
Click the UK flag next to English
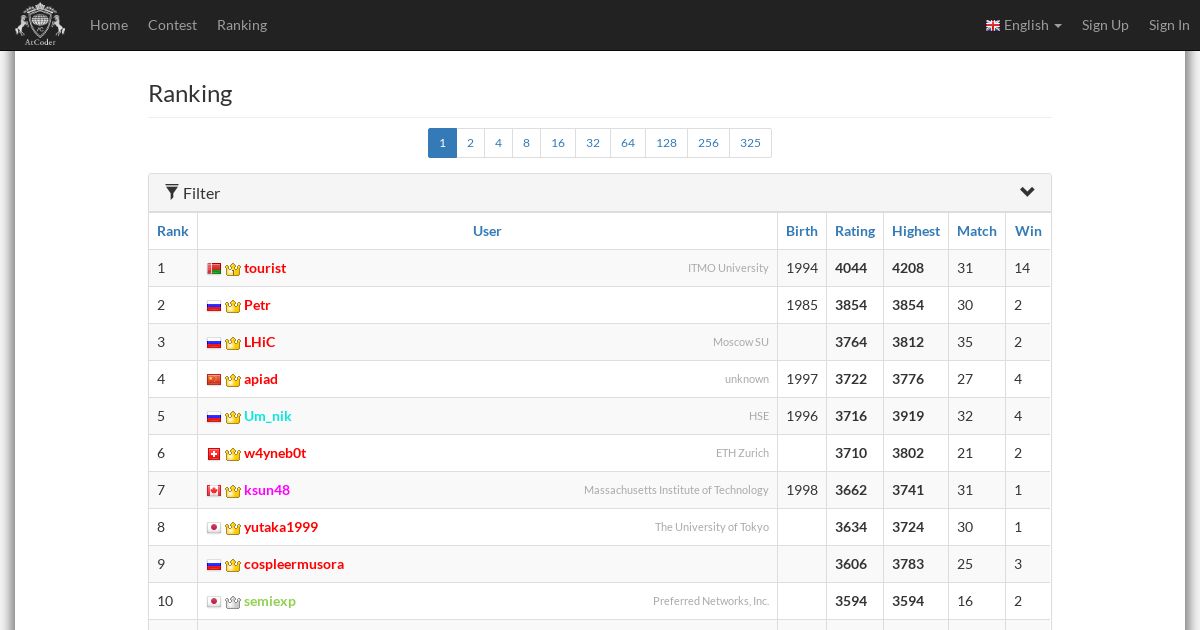993,25
